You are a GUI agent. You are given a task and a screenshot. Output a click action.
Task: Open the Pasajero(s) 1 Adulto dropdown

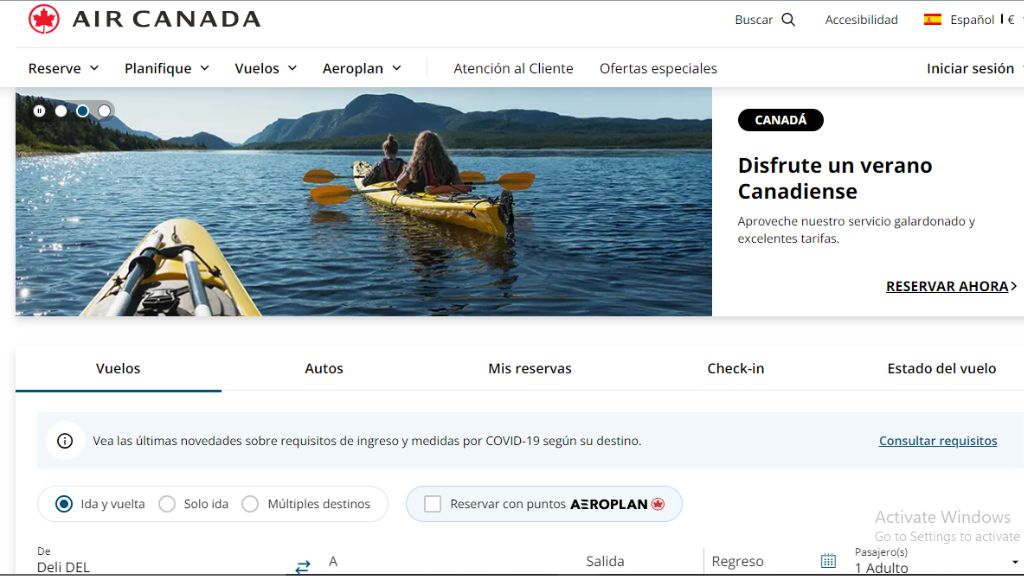click(x=937, y=561)
